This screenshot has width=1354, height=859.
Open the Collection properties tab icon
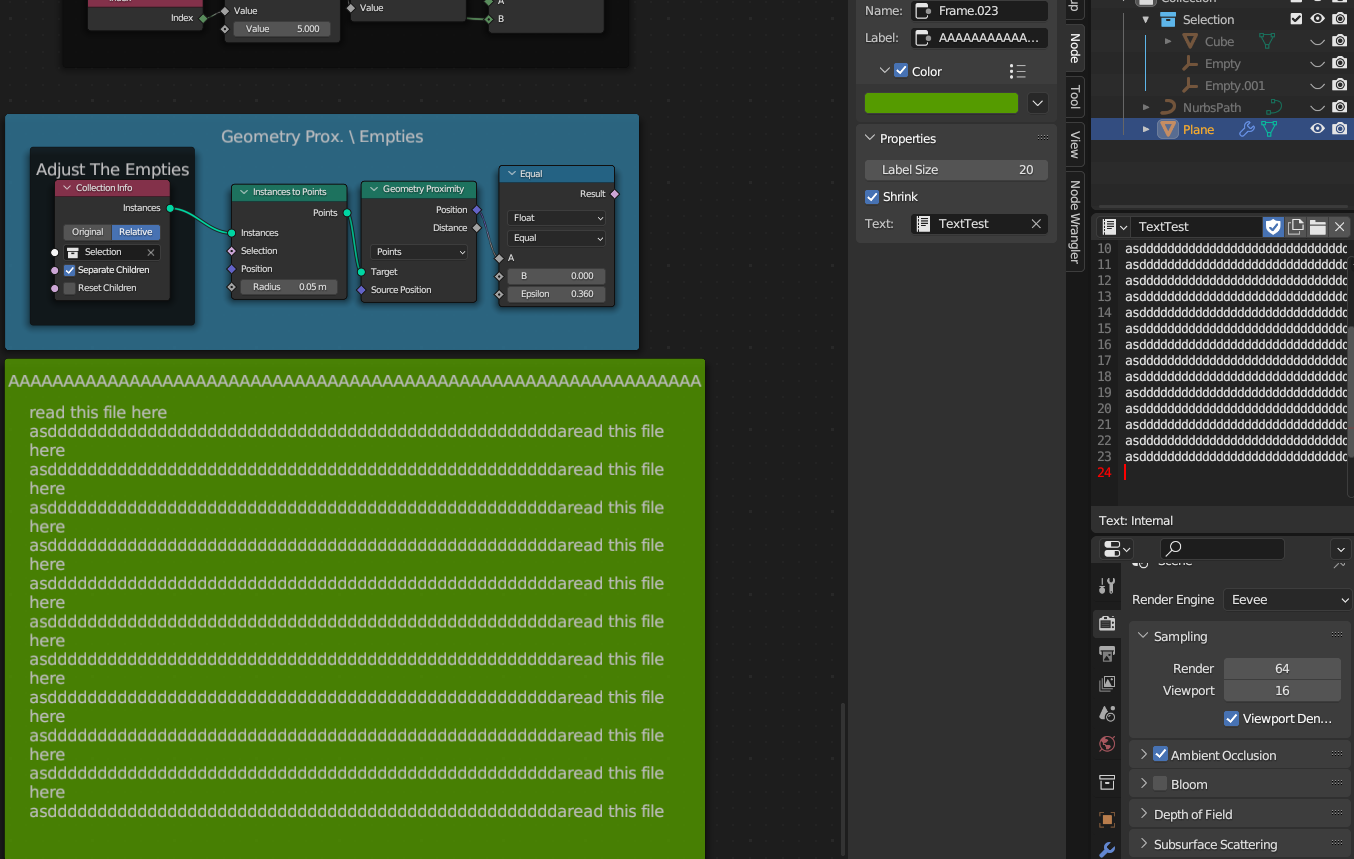[1107, 781]
